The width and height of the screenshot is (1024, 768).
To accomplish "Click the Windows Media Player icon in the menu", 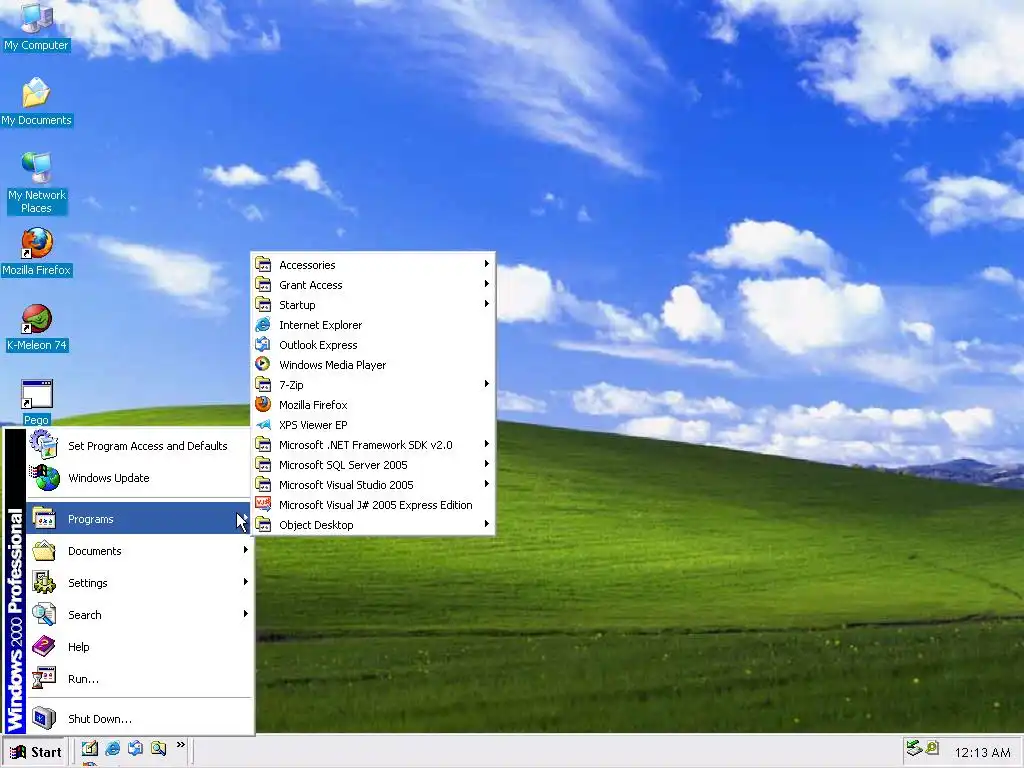I will [263, 364].
